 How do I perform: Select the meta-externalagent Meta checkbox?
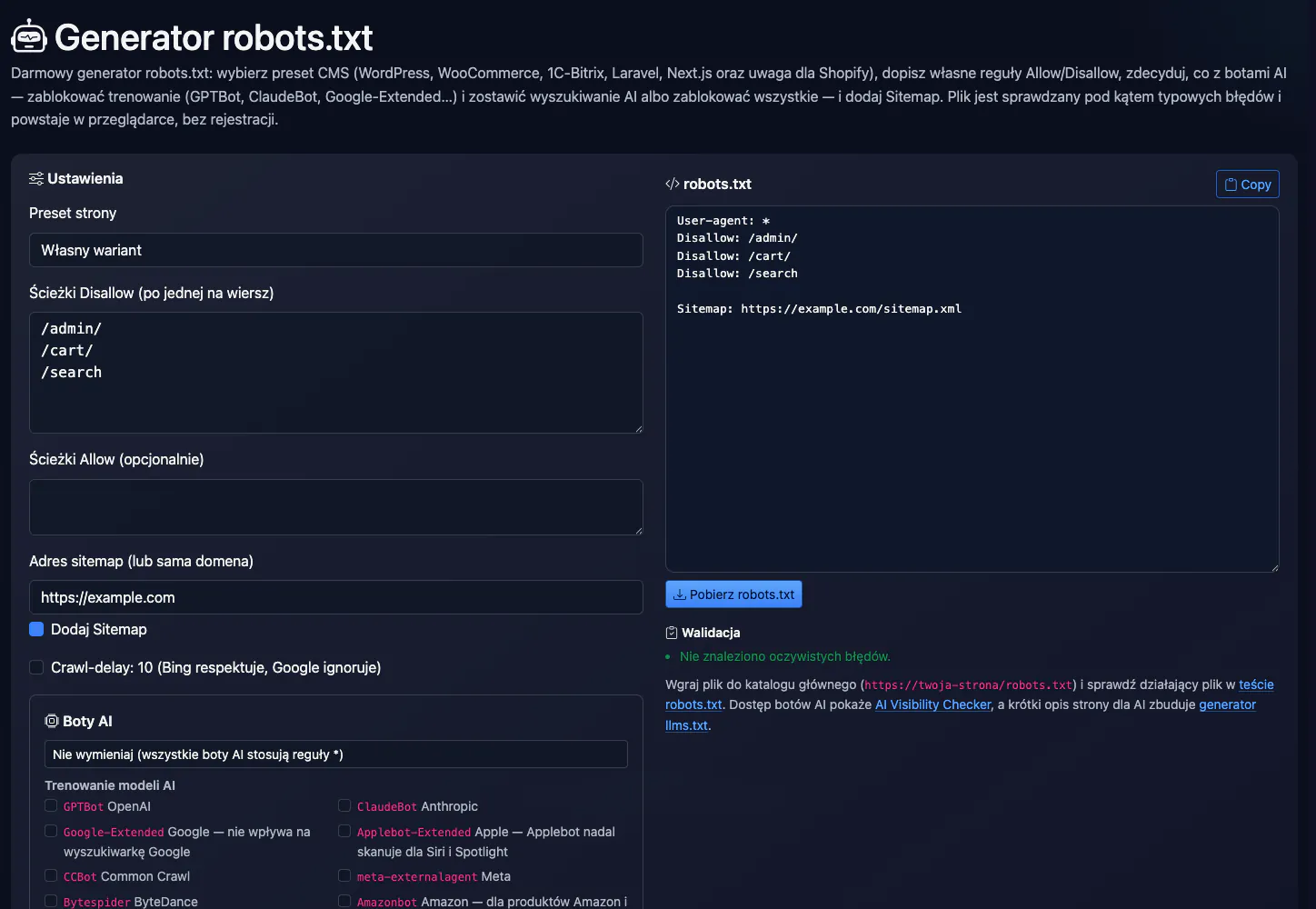coord(344,875)
